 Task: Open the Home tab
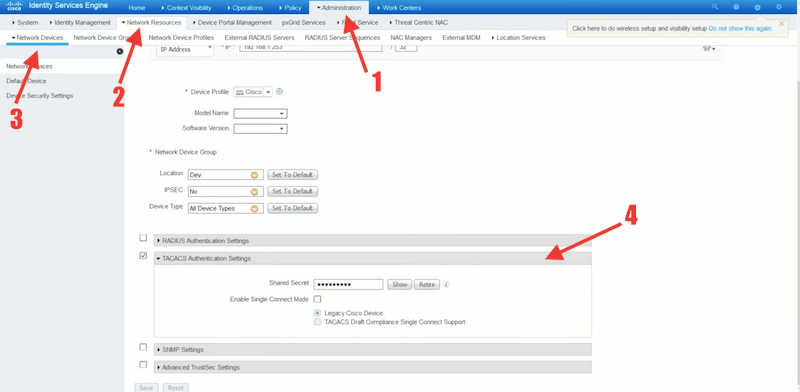[x=137, y=8]
